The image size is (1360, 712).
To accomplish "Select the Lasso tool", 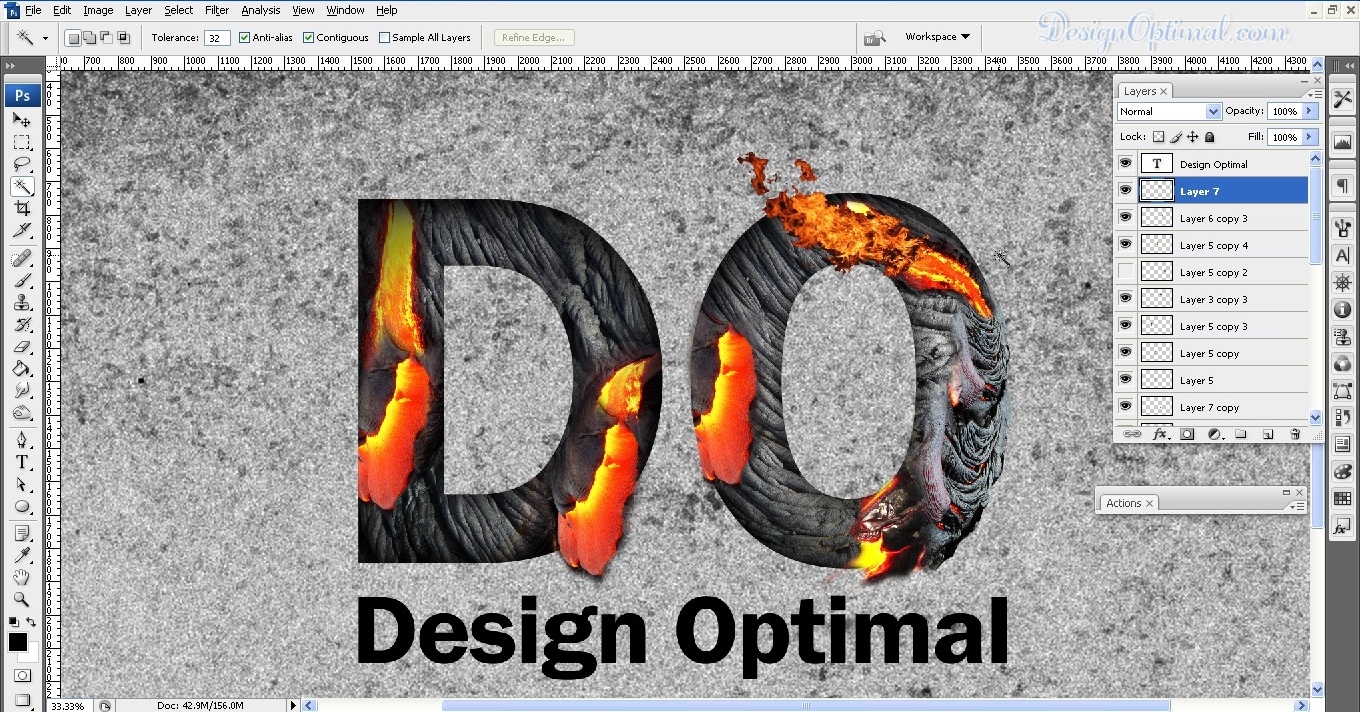I will [x=22, y=164].
